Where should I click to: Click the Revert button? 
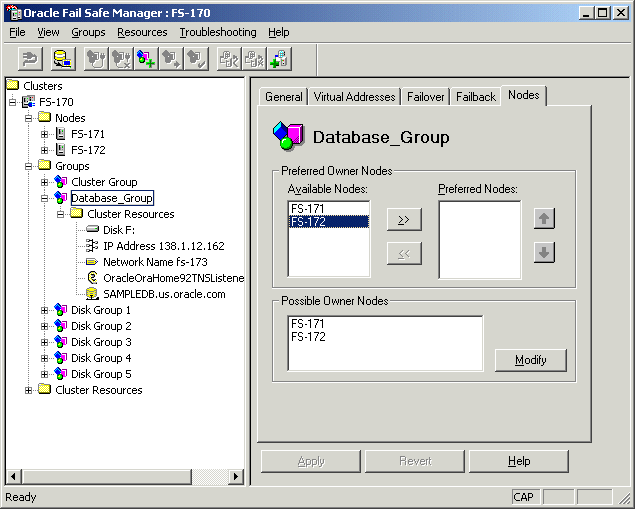[x=415, y=461]
